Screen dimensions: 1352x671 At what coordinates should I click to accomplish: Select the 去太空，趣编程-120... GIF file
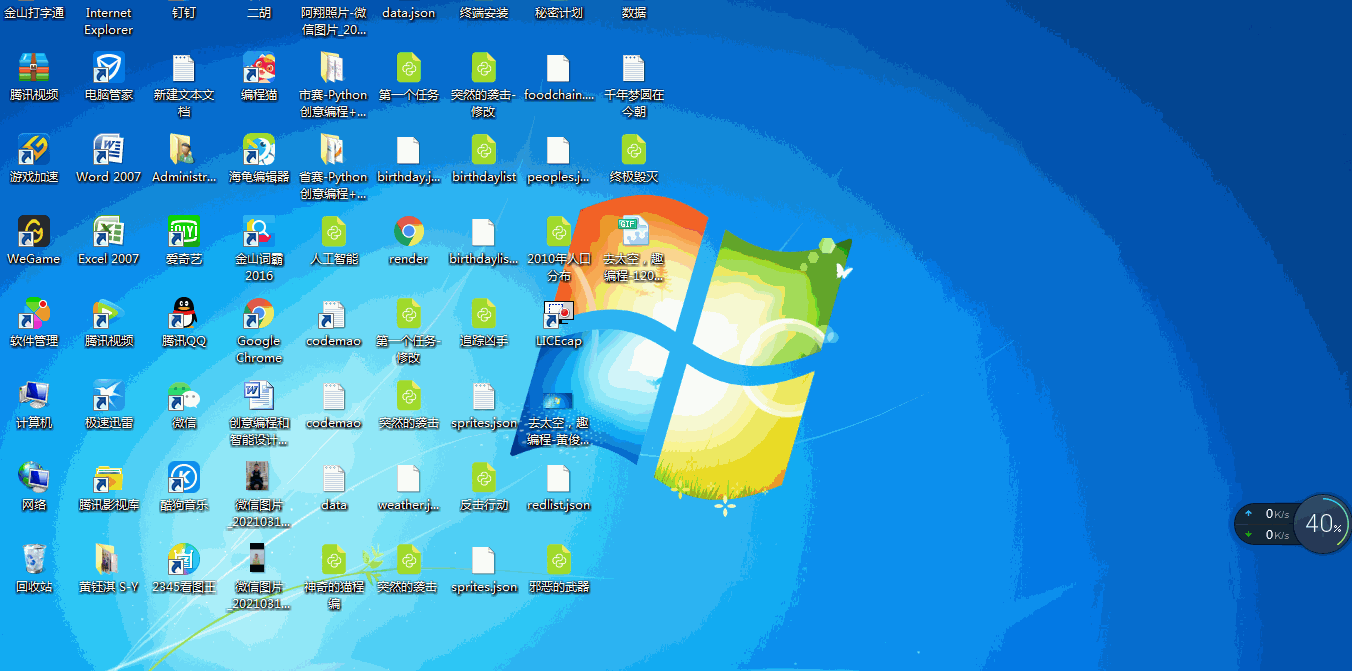(634, 232)
